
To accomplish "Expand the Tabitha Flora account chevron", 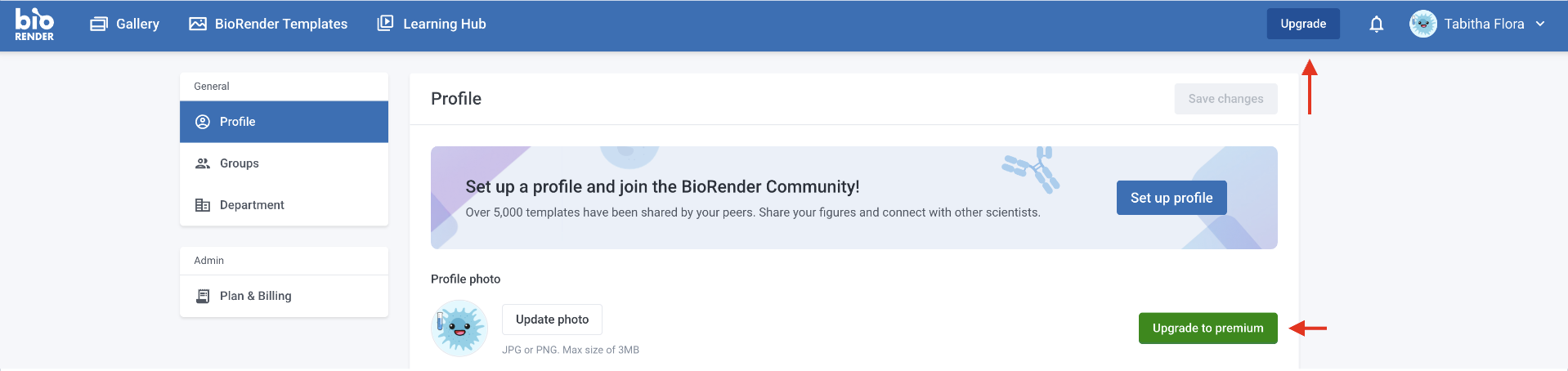I will click(x=1540, y=24).
